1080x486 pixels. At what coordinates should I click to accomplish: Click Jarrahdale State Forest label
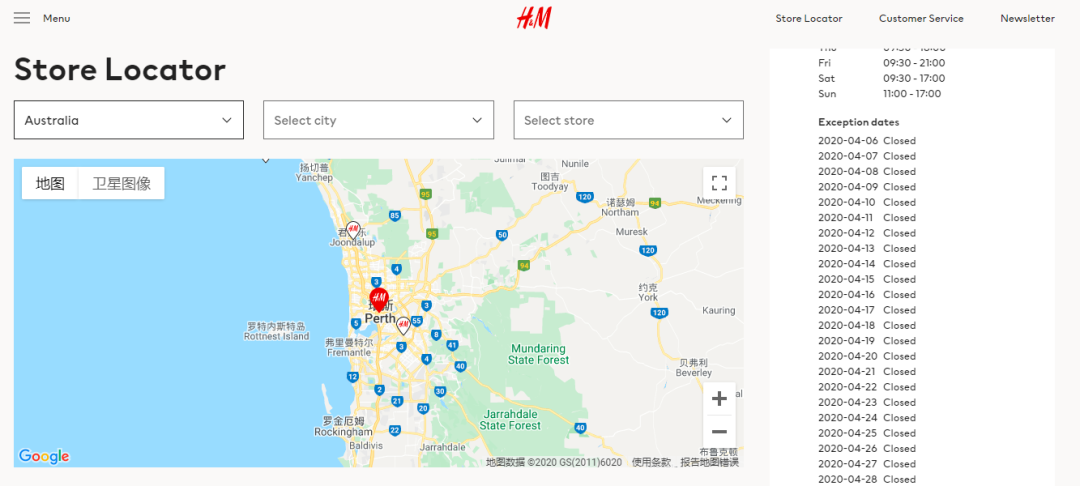tap(510, 420)
